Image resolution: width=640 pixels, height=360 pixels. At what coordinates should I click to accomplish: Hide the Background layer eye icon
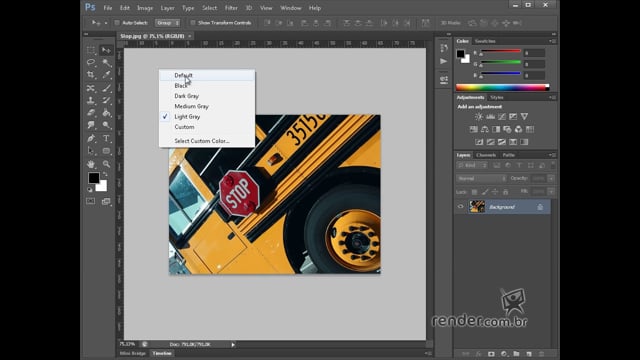point(460,207)
